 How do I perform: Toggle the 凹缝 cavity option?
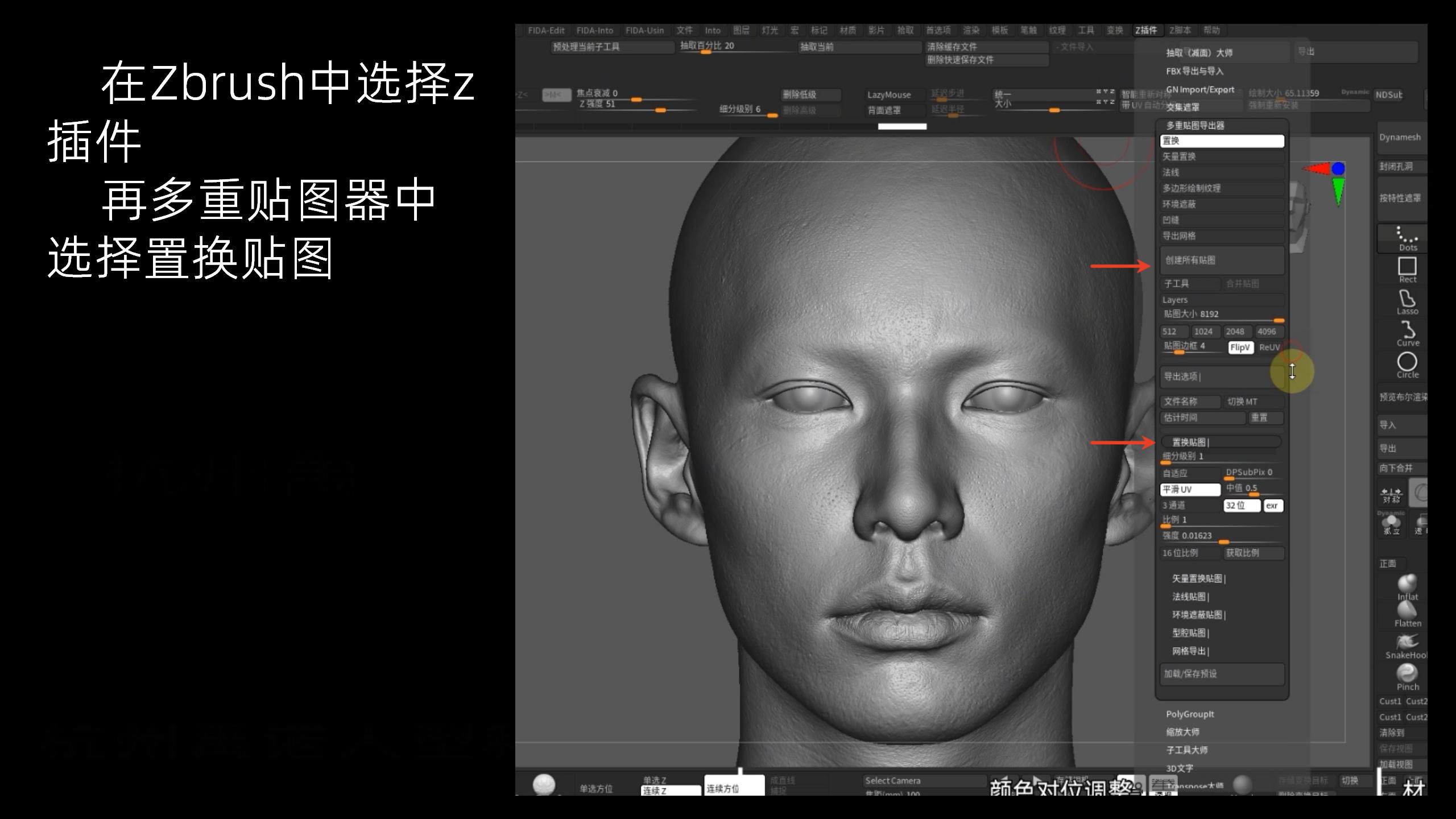pyautogui.click(x=1222, y=220)
